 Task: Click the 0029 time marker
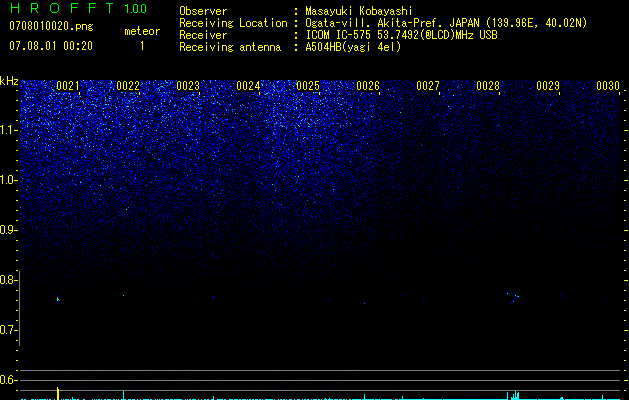(548, 86)
